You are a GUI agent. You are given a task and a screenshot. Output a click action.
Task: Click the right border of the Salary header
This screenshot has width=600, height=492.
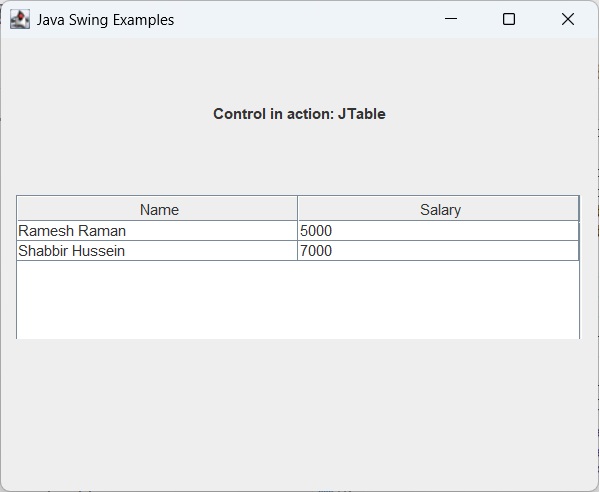pos(578,209)
